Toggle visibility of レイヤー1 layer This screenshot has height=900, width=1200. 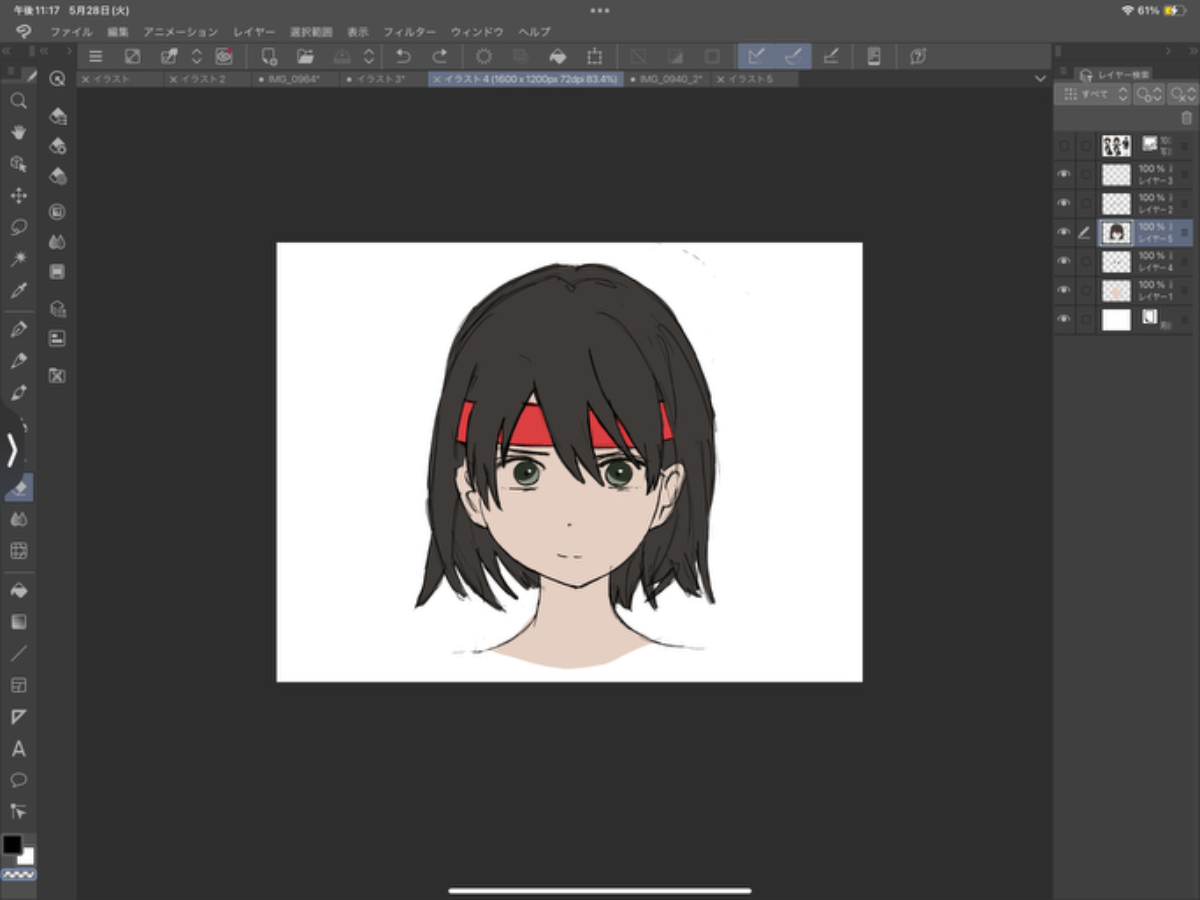[1064, 291]
